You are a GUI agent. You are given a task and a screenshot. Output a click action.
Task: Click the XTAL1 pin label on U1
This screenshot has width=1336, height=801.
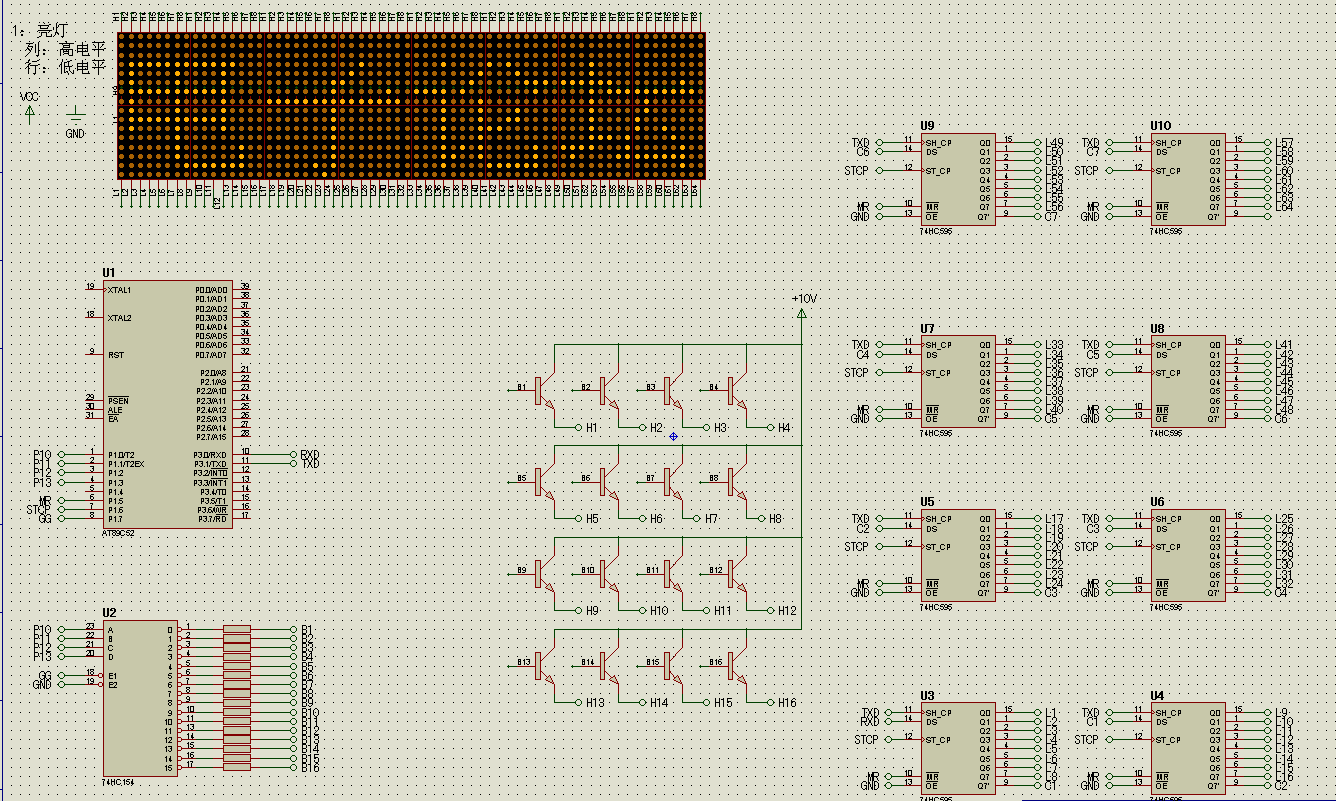[x=119, y=290]
